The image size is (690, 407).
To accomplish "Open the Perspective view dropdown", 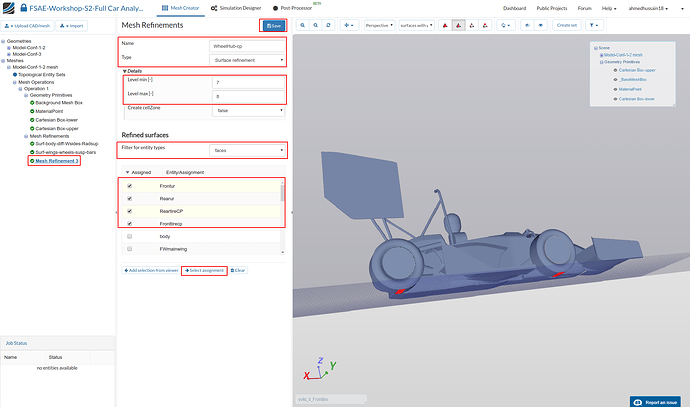I will pos(378,23).
